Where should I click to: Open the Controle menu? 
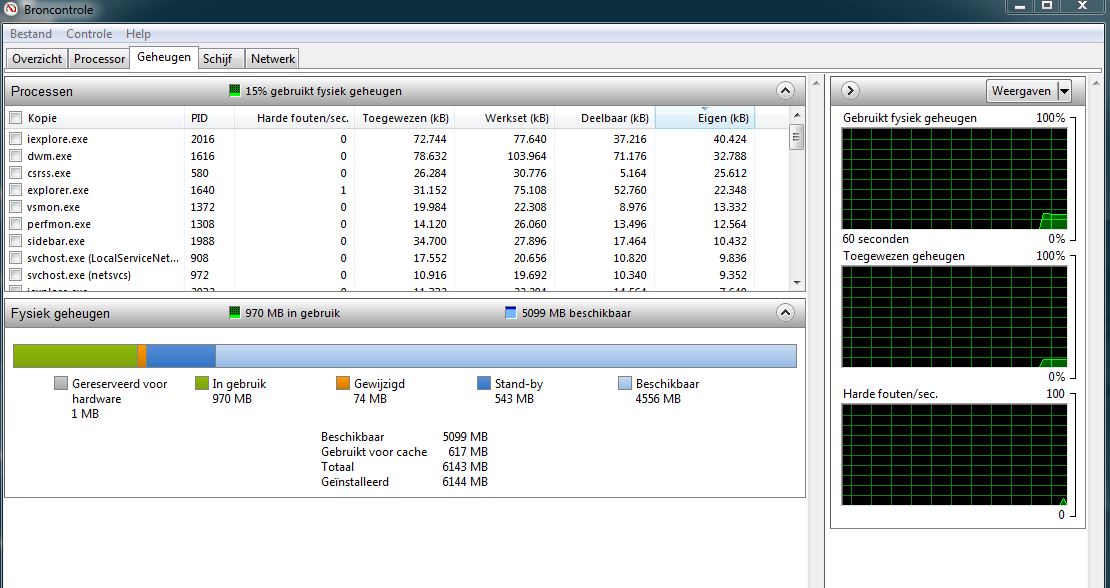pyautogui.click(x=89, y=33)
